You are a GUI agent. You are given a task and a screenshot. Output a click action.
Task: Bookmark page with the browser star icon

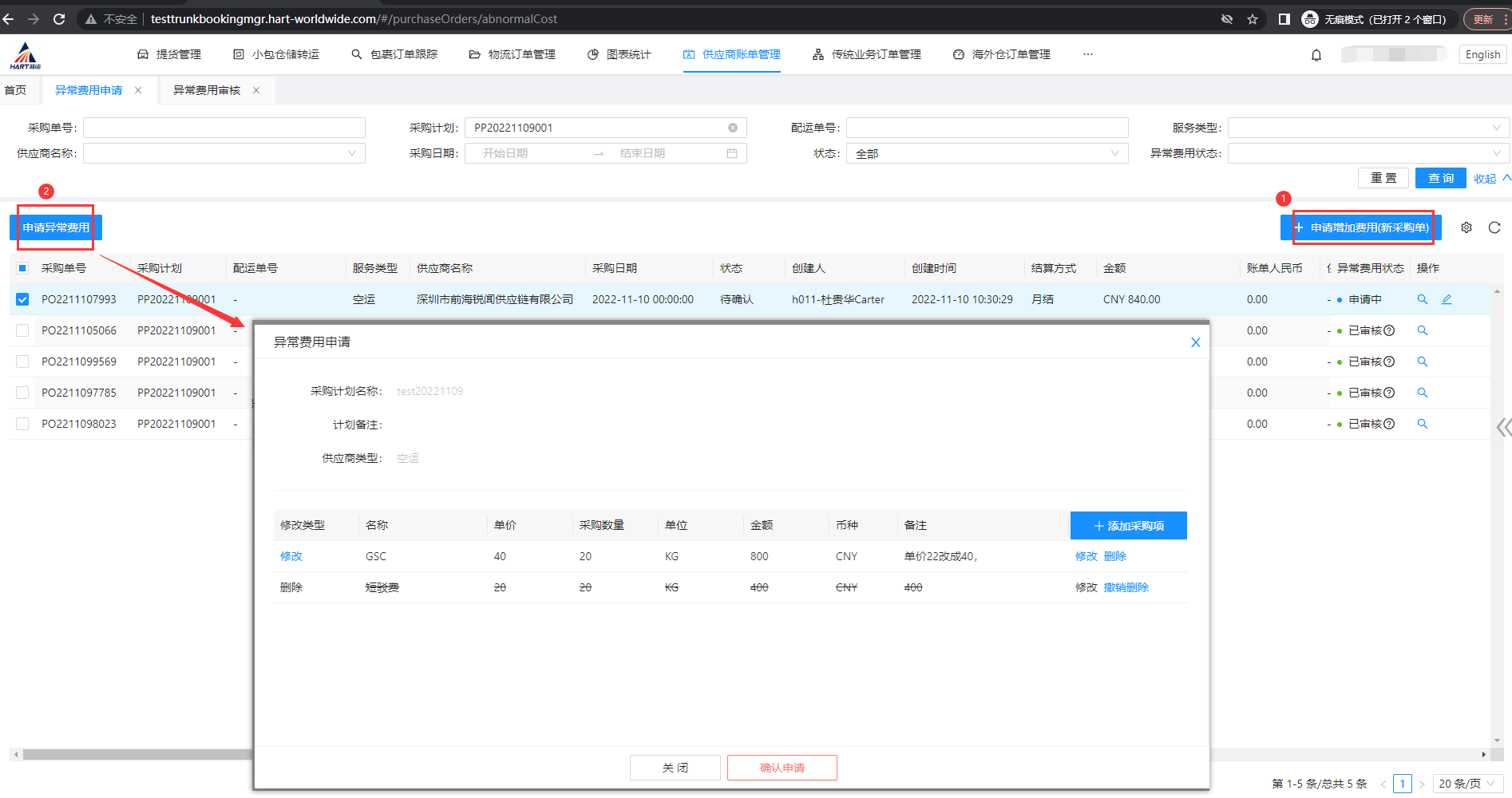[x=1253, y=19]
